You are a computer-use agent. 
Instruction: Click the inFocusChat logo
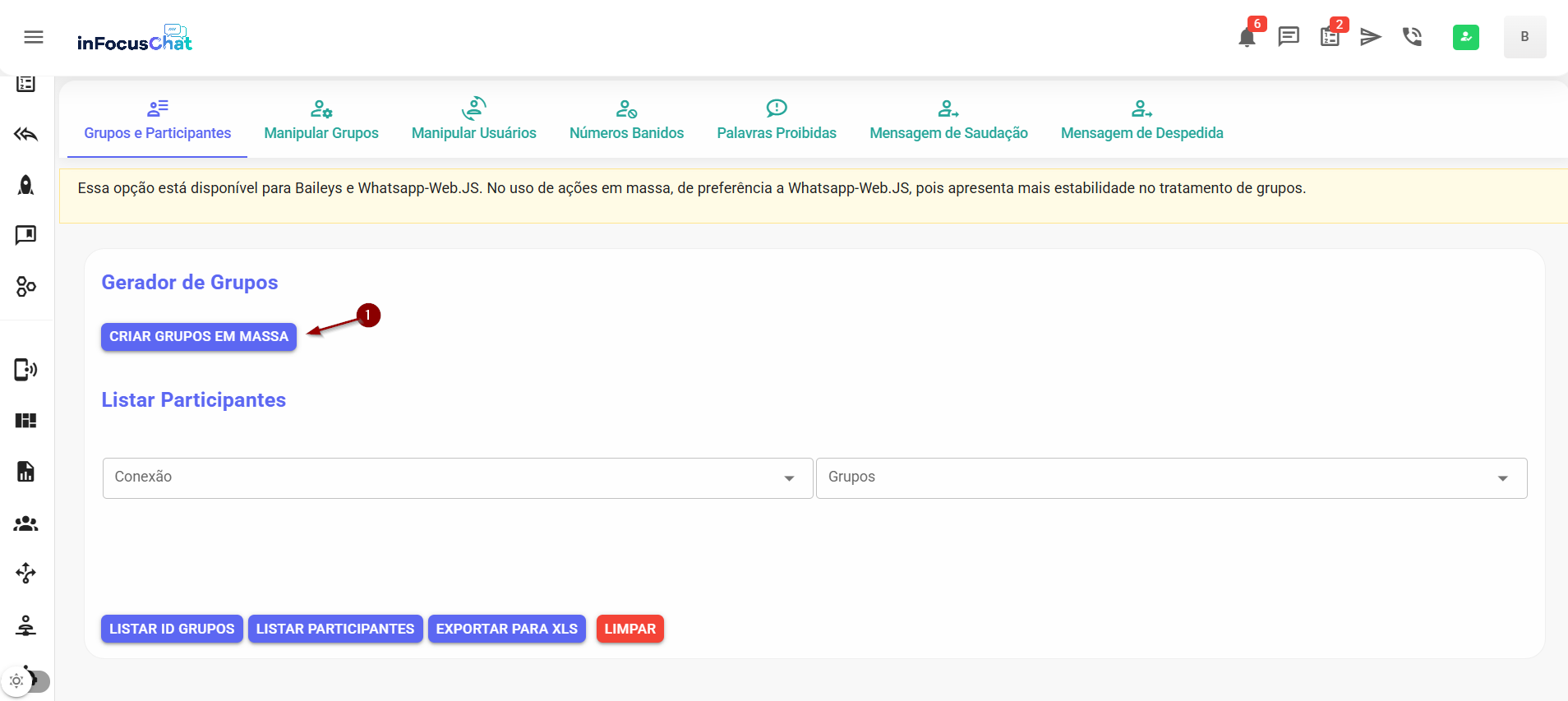tap(135, 39)
